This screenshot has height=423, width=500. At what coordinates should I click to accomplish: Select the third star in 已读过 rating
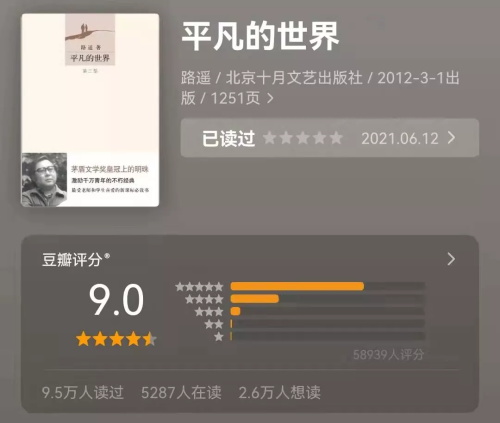tap(303, 138)
